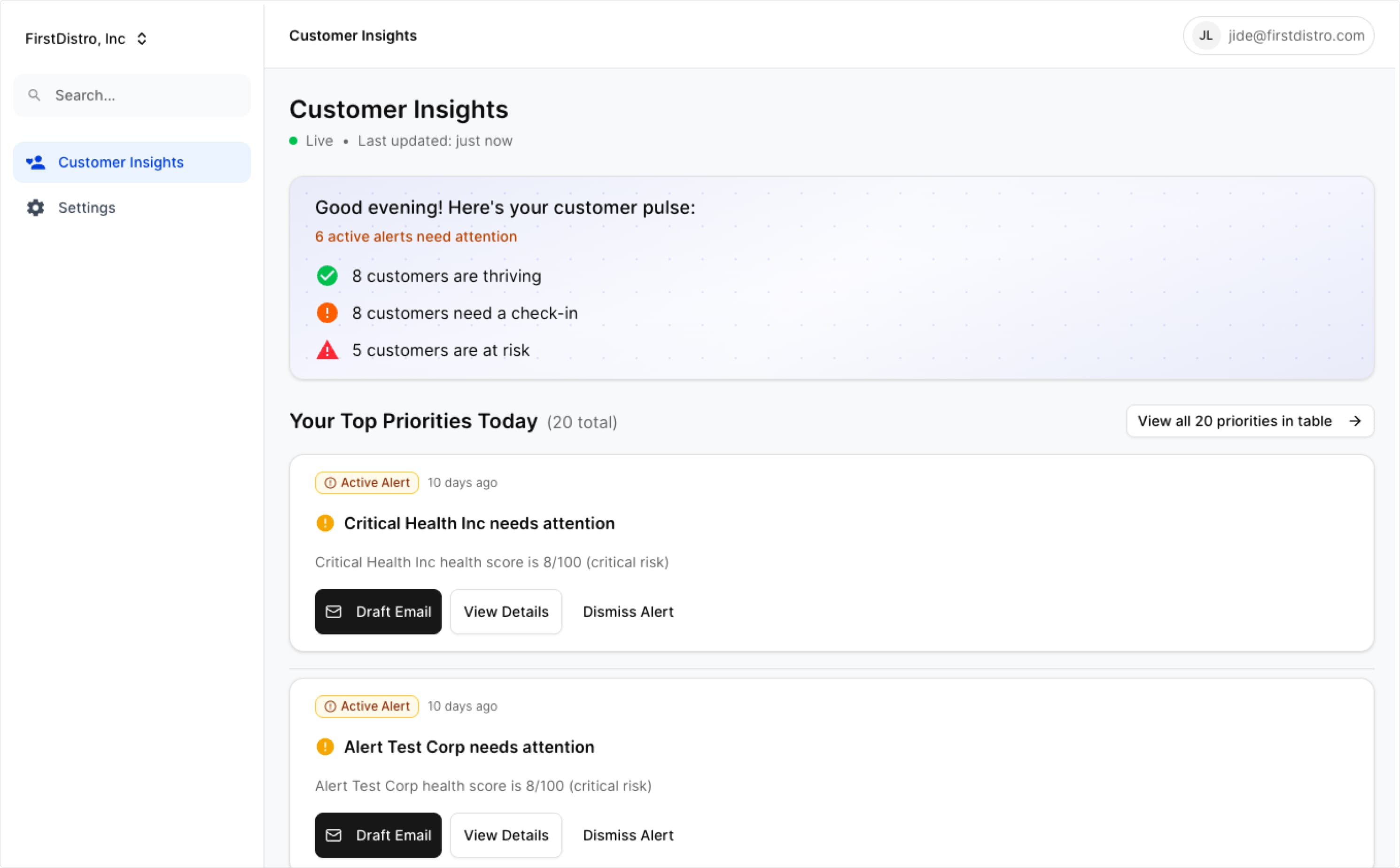
Task: Click the JL user avatar
Action: [1206, 36]
